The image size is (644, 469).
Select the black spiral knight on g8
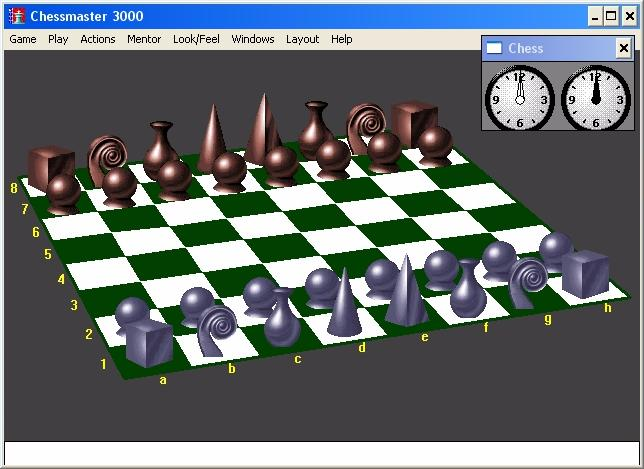366,123
